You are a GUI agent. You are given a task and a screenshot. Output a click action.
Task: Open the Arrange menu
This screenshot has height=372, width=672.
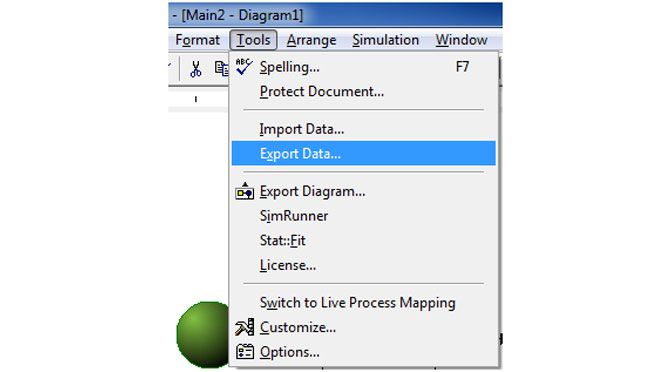pyautogui.click(x=311, y=40)
